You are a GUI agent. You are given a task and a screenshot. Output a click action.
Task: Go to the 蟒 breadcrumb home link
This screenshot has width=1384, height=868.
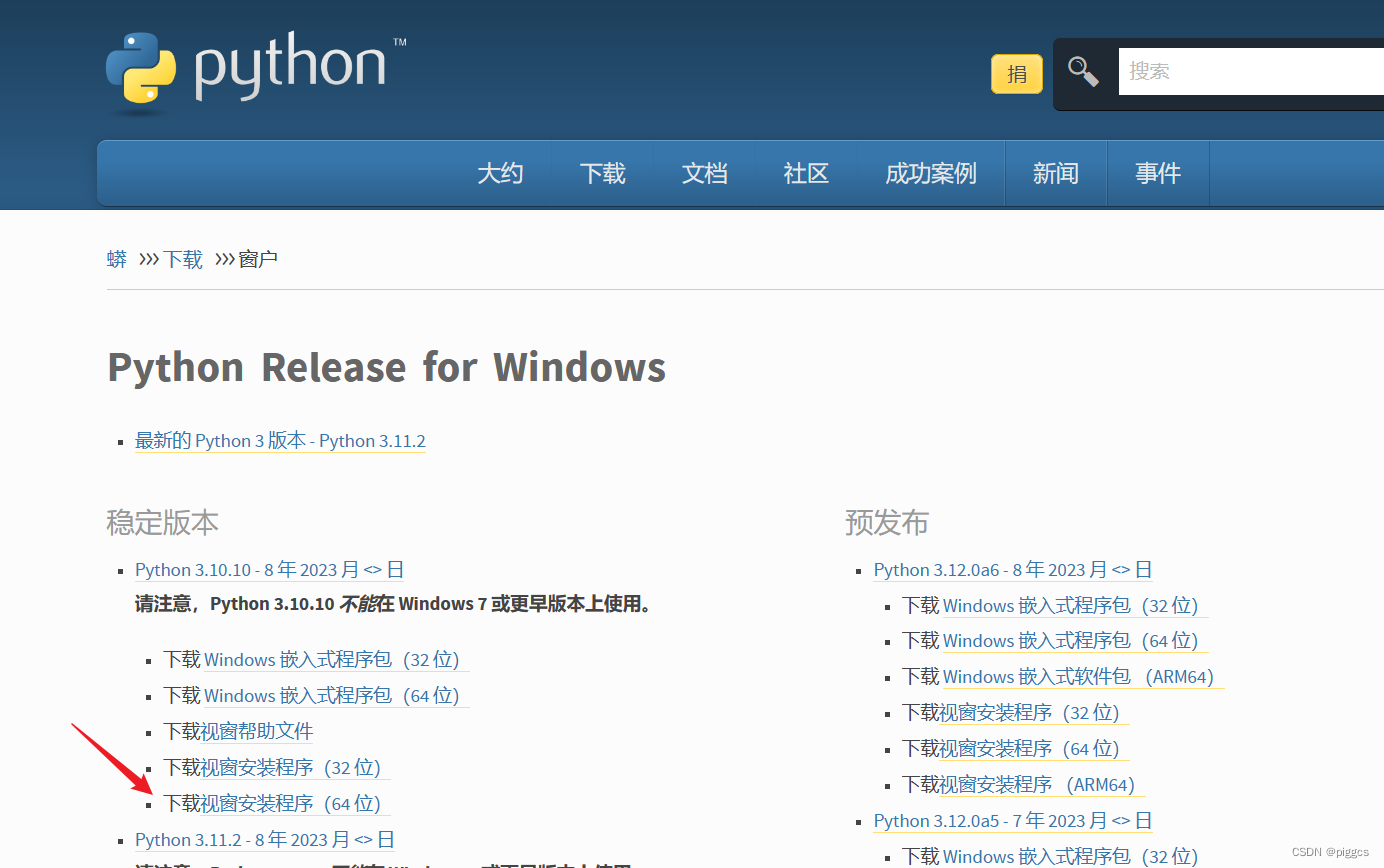pyautogui.click(x=117, y=260)
